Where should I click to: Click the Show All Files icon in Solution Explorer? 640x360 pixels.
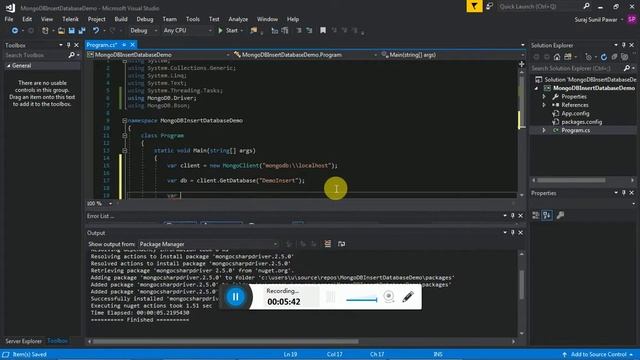point(624,57)
